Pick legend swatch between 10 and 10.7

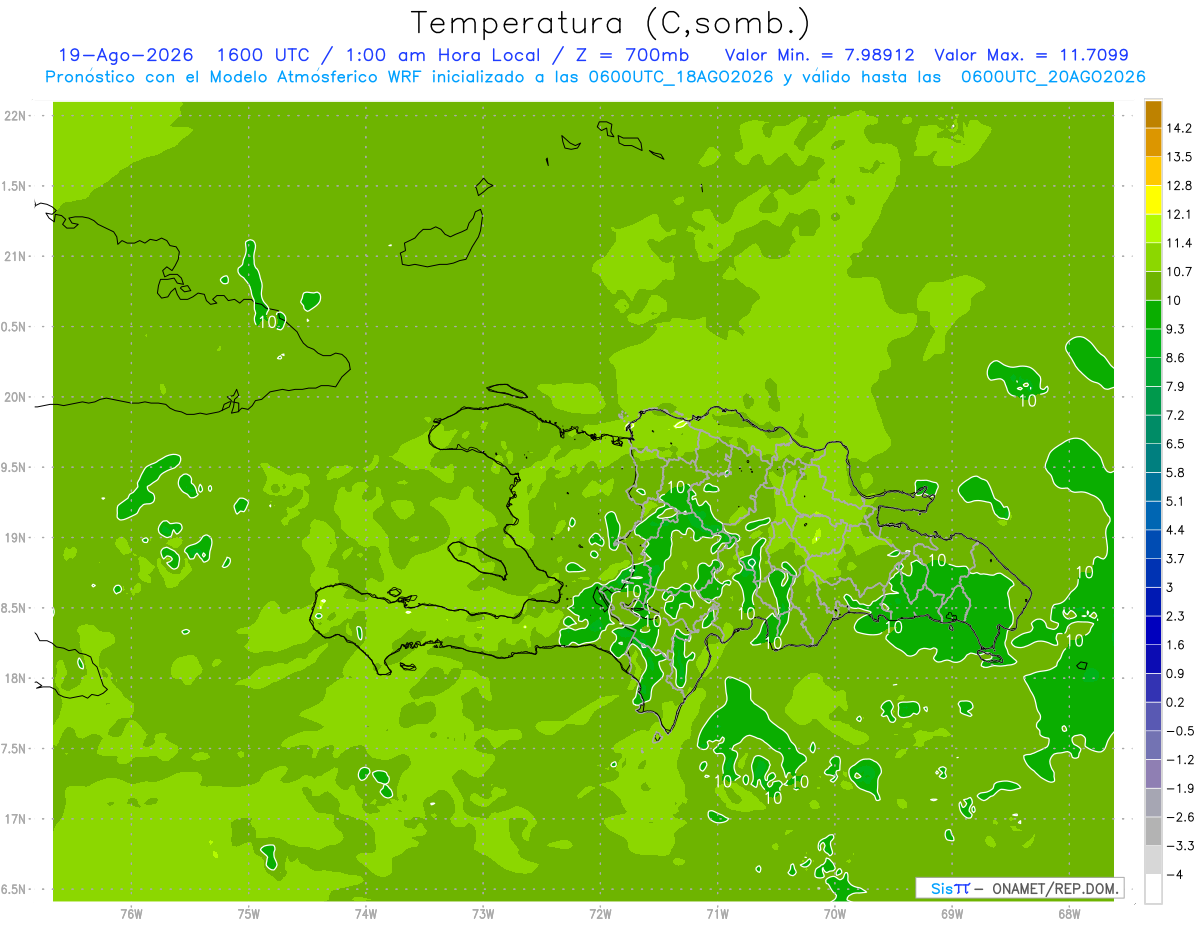1153,286
